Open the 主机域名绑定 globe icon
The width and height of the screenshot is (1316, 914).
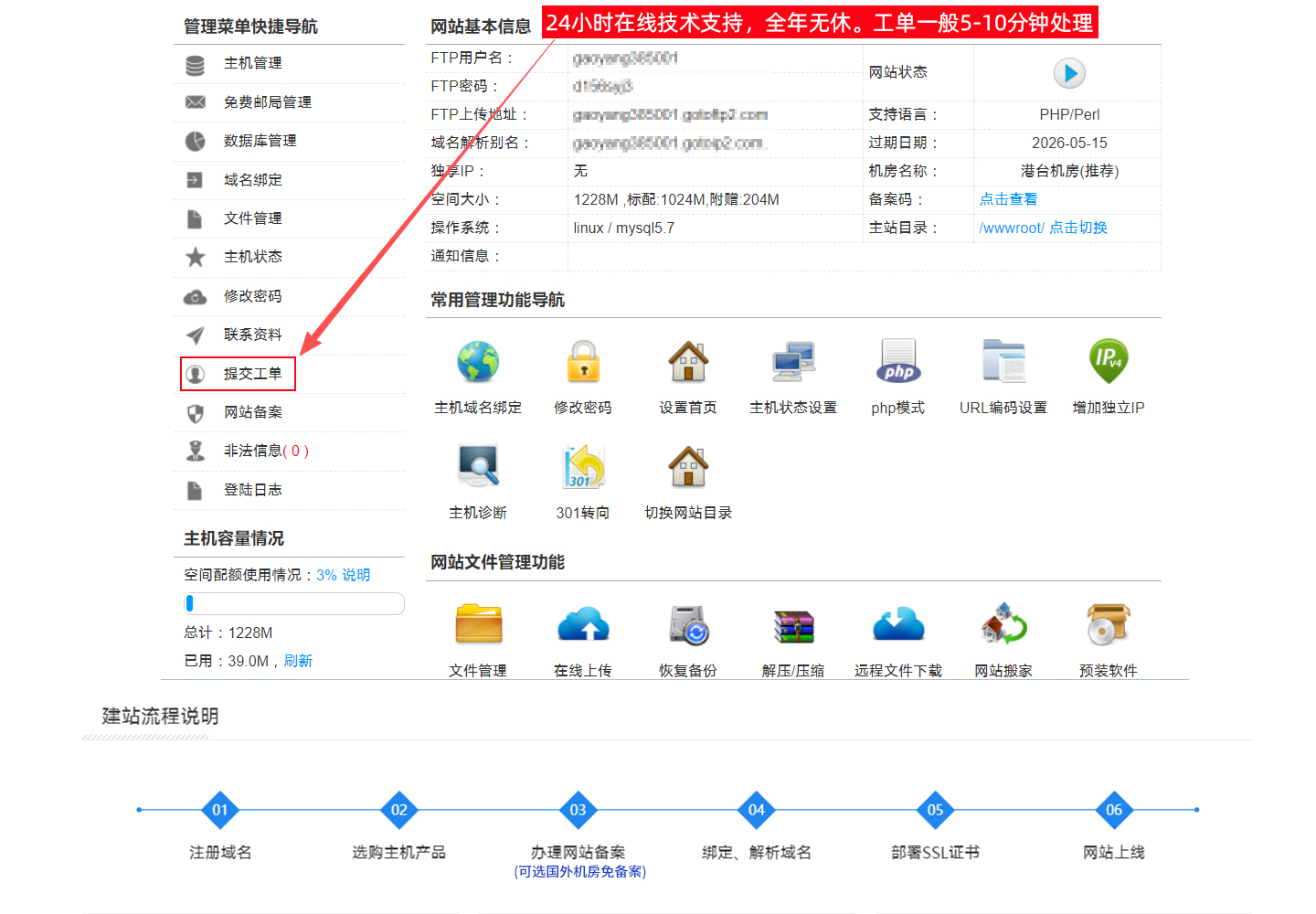click(x=478, y=362)
